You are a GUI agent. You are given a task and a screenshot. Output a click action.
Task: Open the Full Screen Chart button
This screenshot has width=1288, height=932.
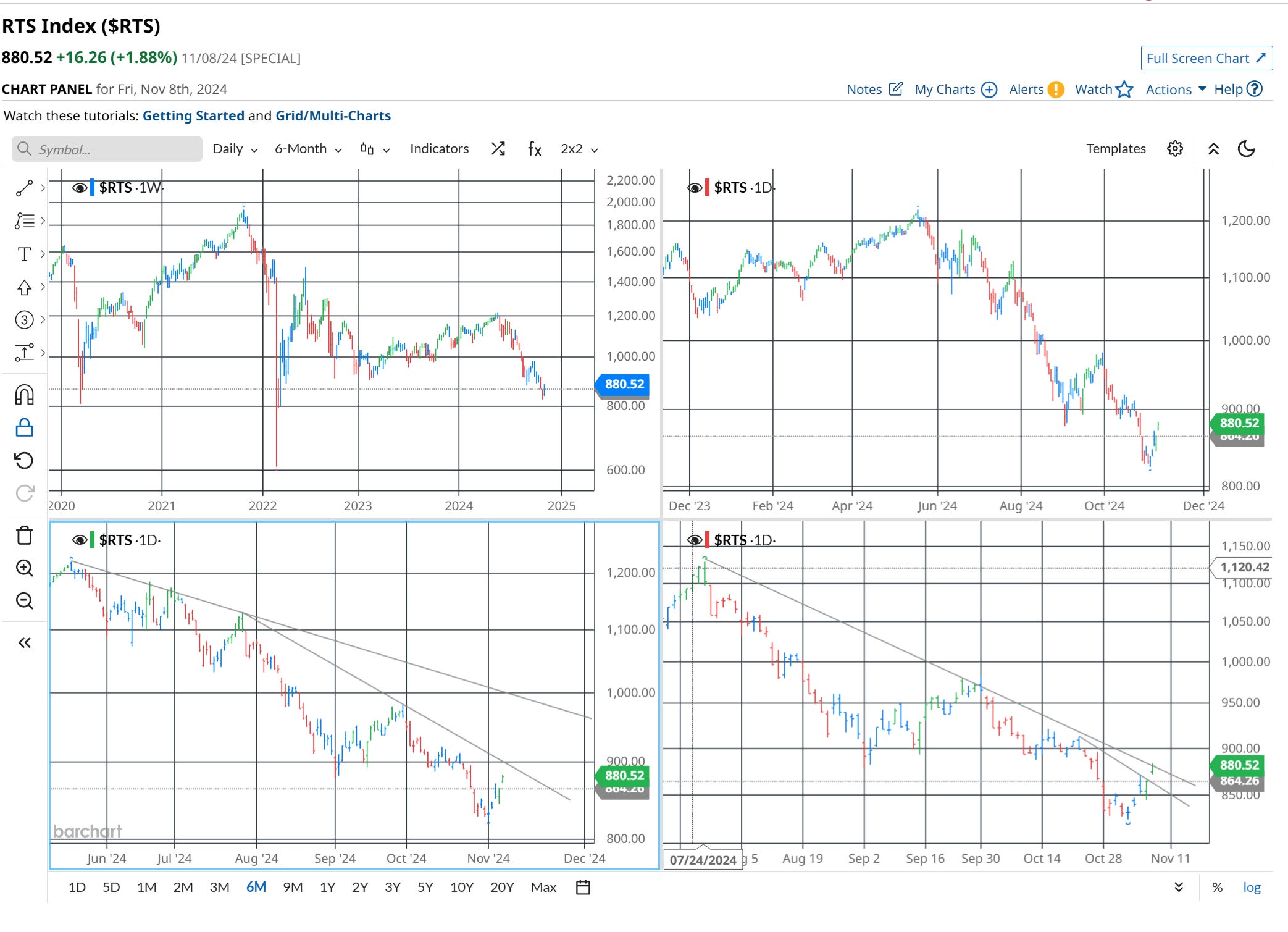1206,58
